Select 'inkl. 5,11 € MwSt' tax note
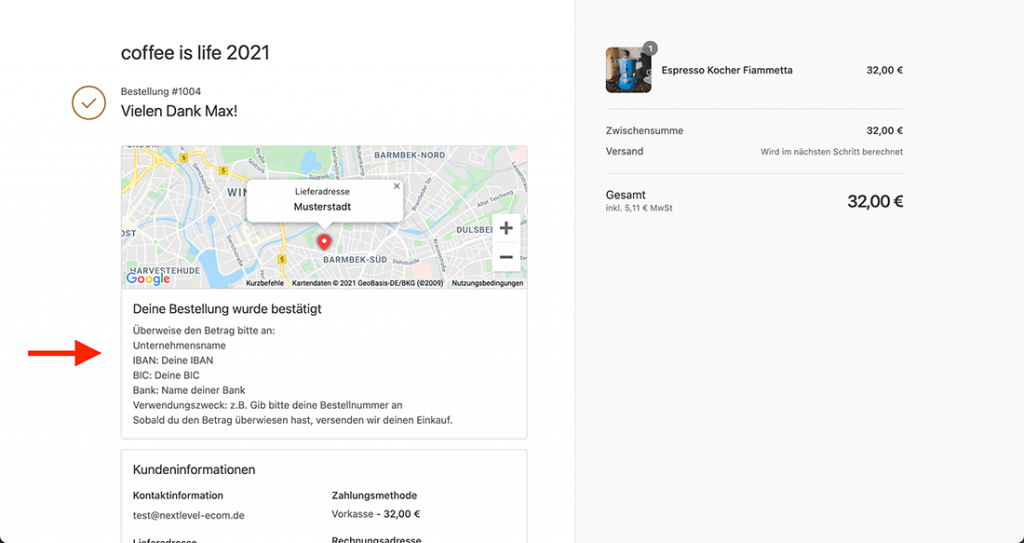The image size is (1024, 543). point(639,208)
